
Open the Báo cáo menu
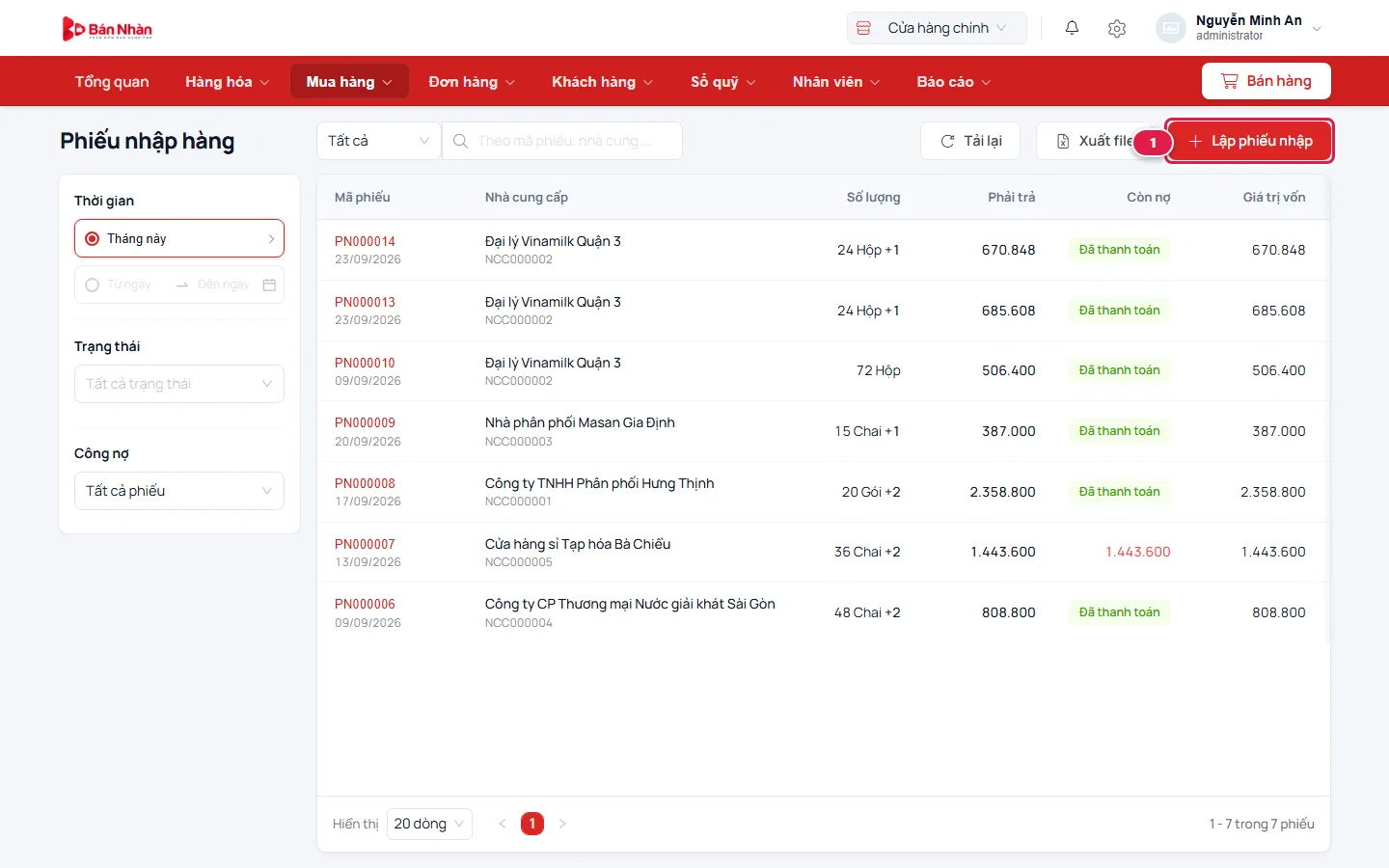[953, 82]
